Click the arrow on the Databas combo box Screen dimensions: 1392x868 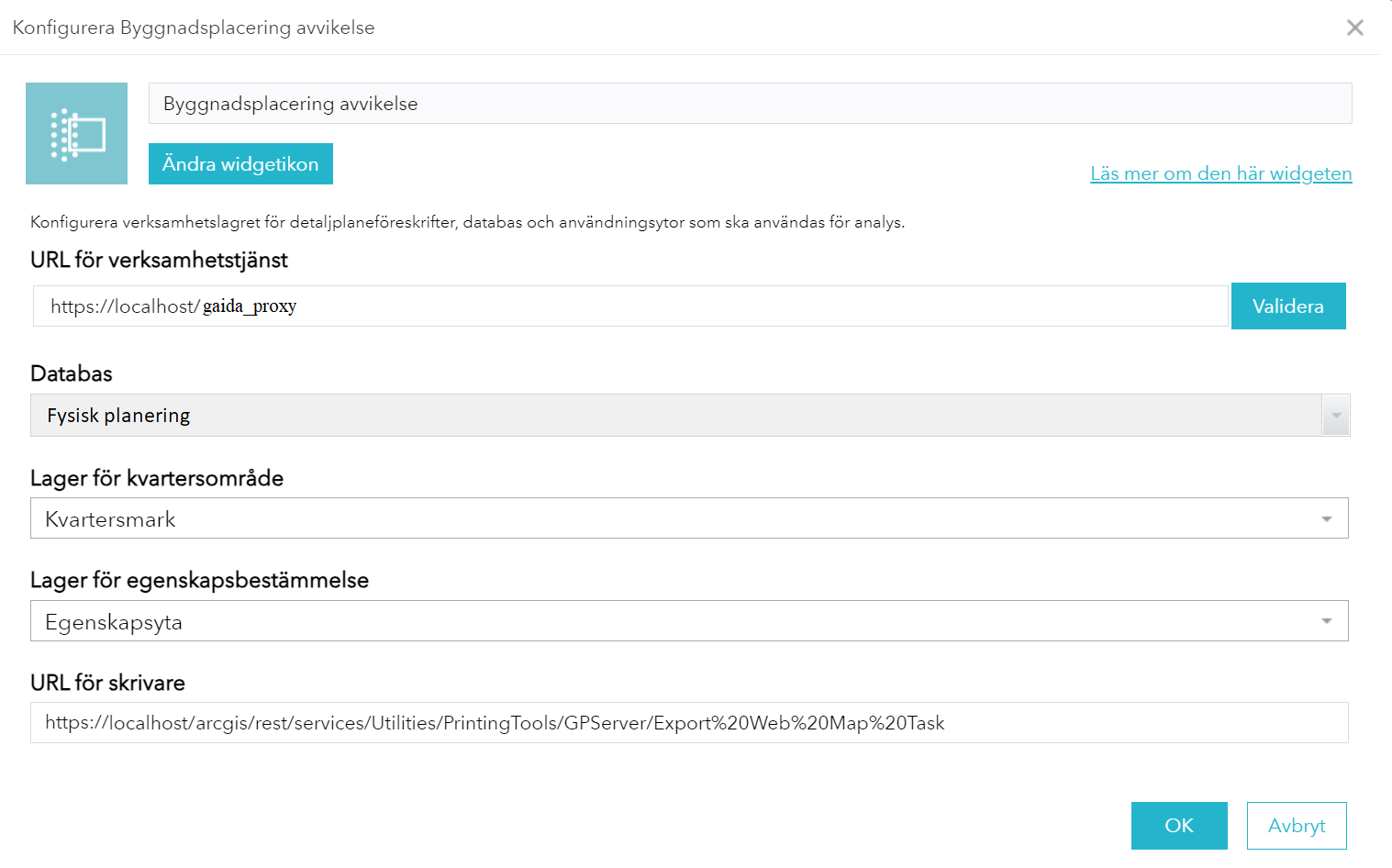click(1336, 416)
